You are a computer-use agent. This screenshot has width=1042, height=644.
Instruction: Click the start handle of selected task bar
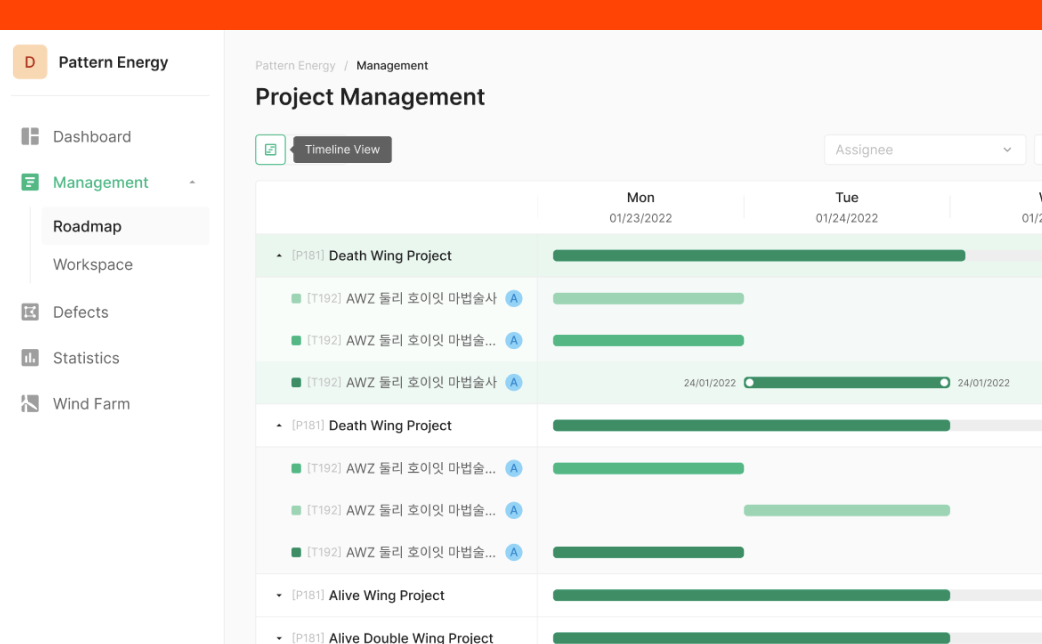click(x=750, y=383)
